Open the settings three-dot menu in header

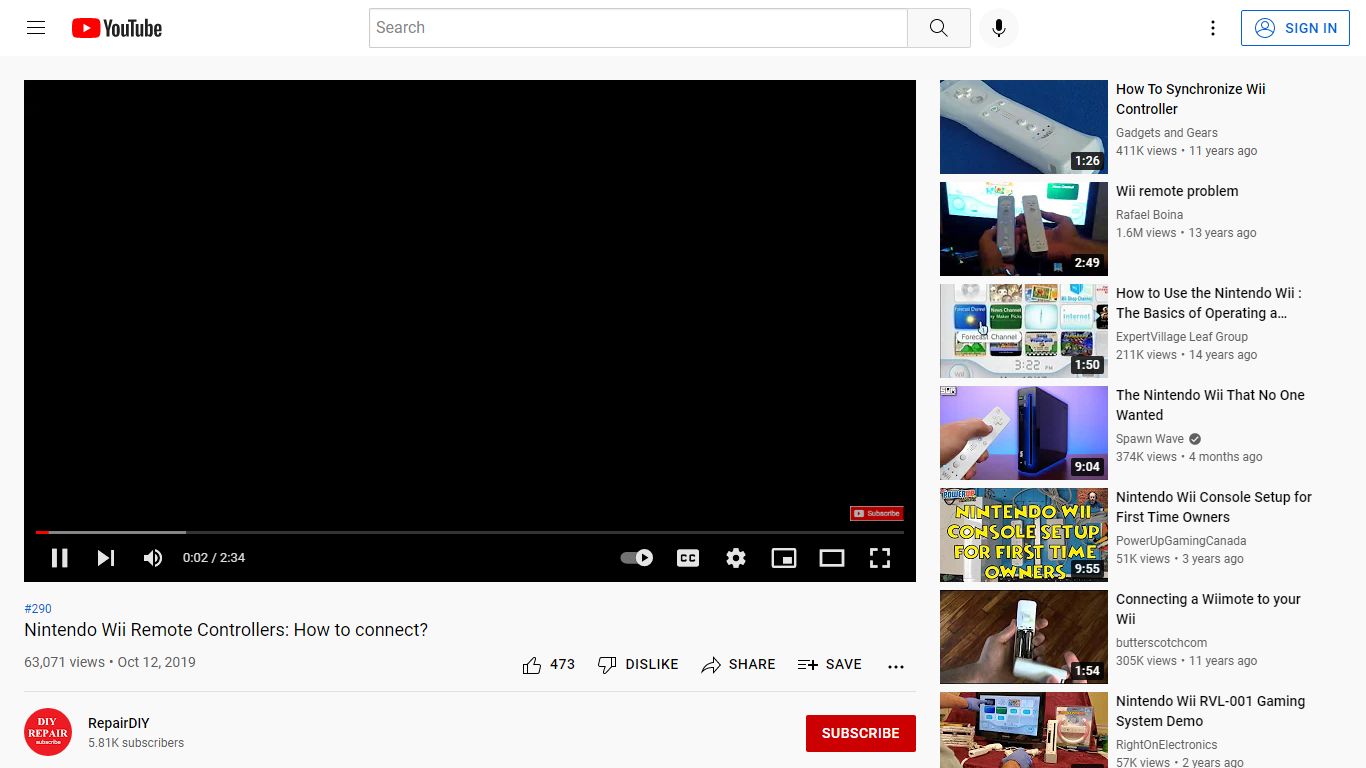[1212, 28]
